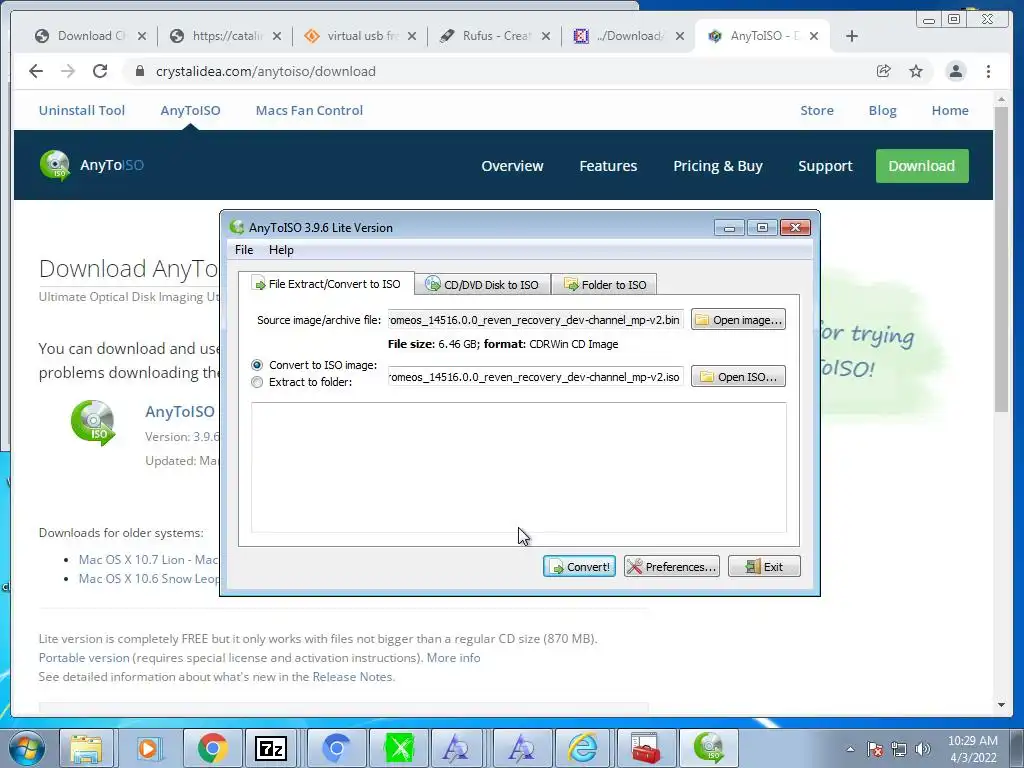Viewport: 1024px width, 768px height.
Task: Close the Rufus tab
Action: click(546, 36)
